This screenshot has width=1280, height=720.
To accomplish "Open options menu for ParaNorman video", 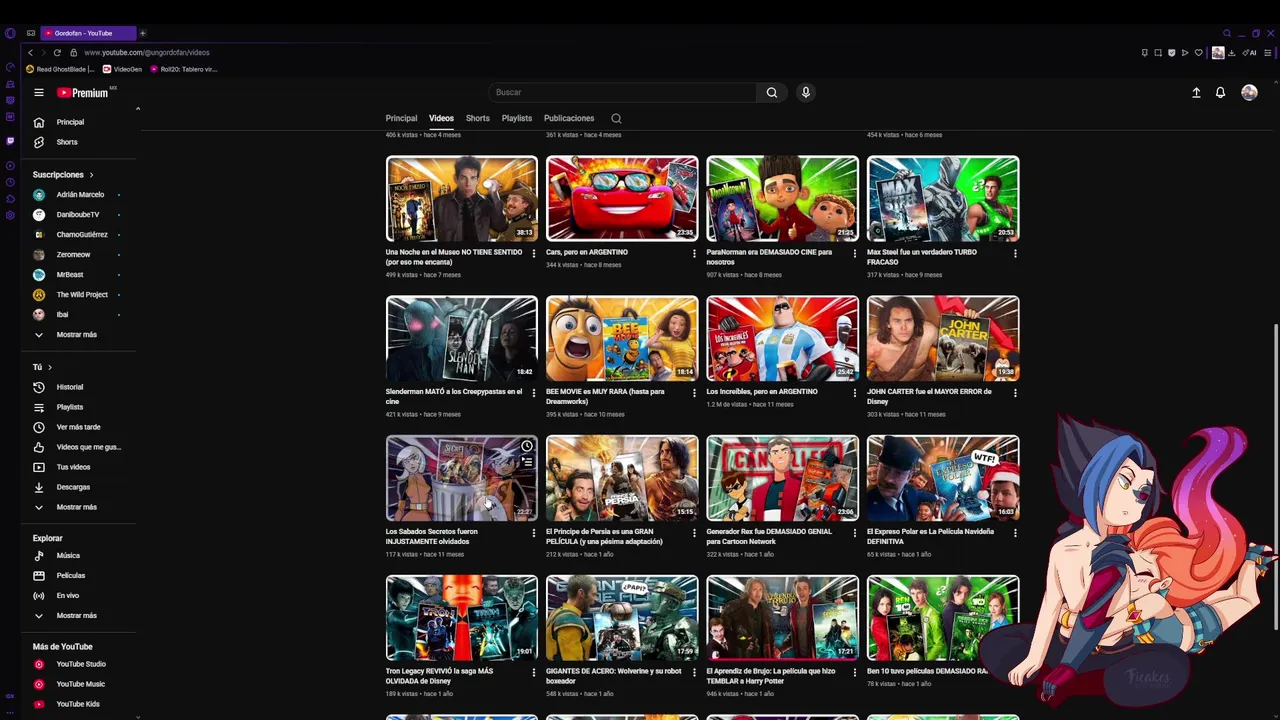I will click(x=854, y=254).
